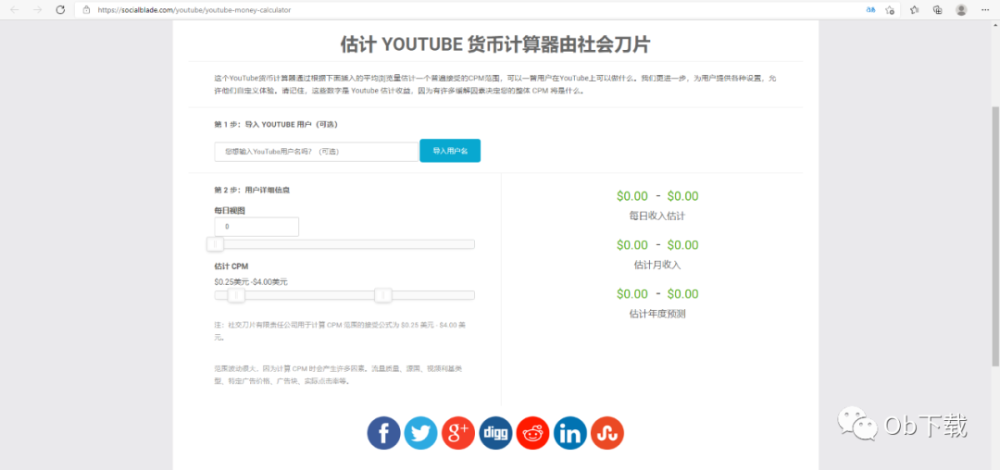Open the favorites list icon
1000x470 pixels.
coord(915,10)
